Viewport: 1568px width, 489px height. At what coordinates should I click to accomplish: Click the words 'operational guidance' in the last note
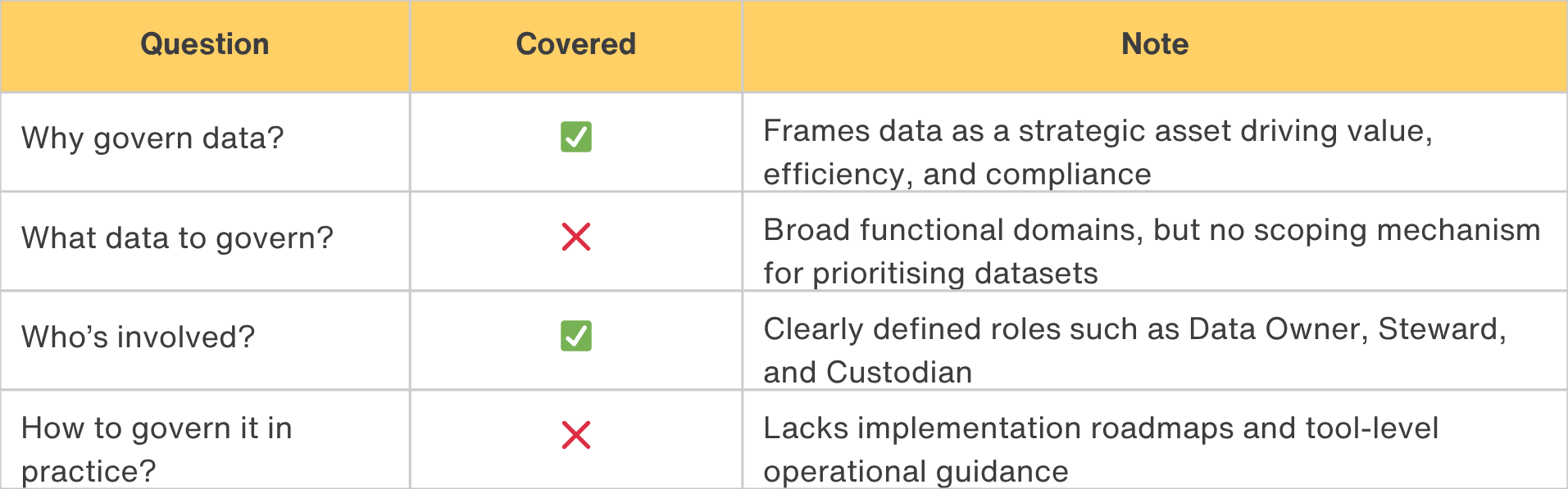[916, 472]
